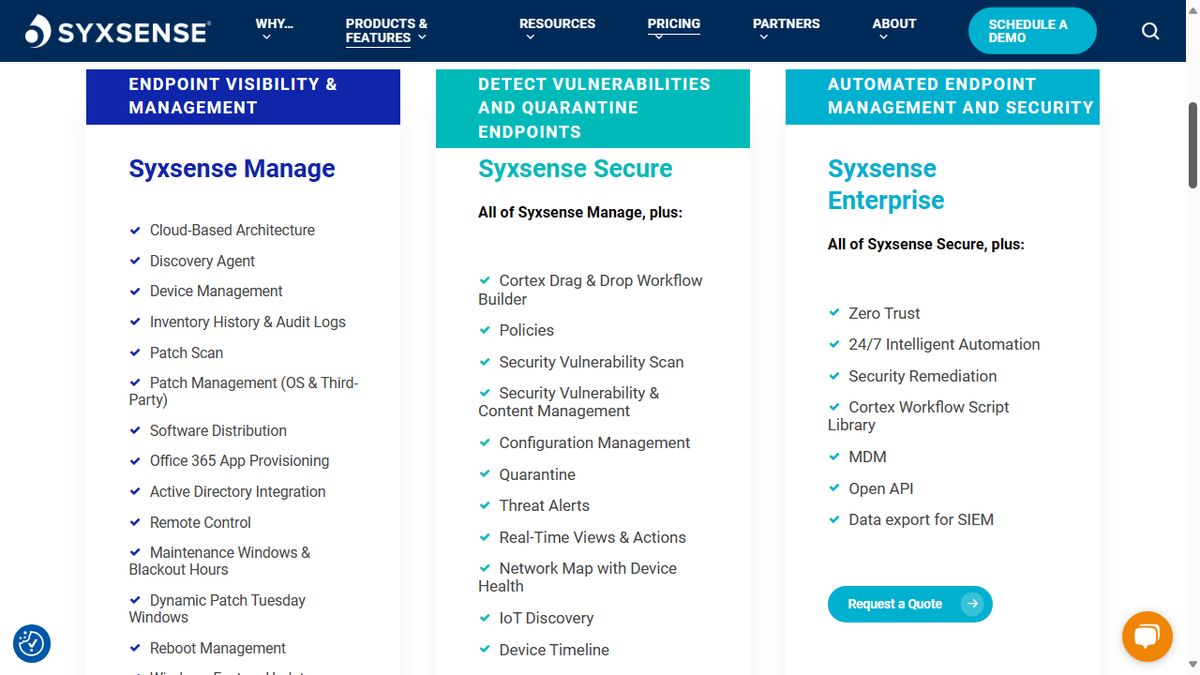Click the accessibility icon in the bottom-left corner
1200x675 pixels.
(31, 644)
